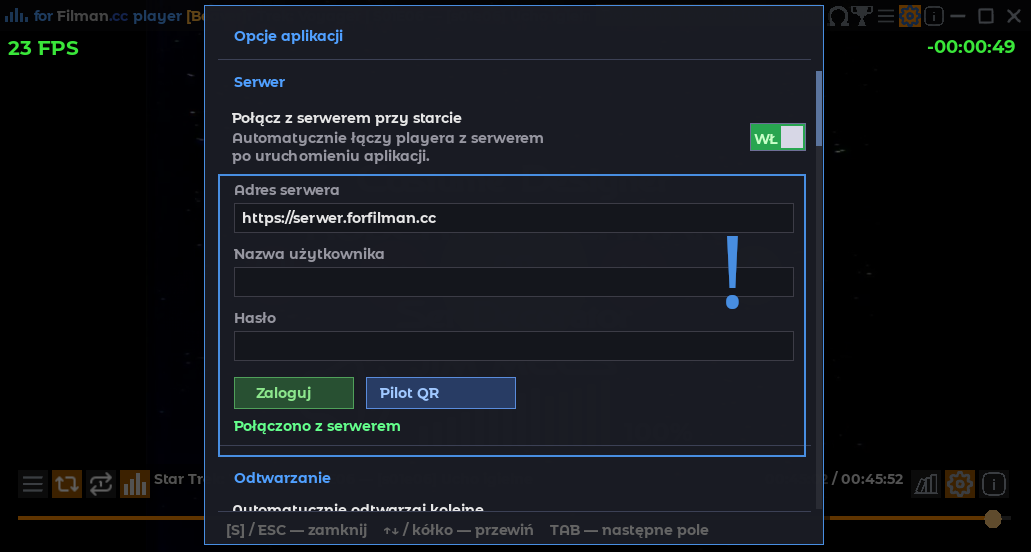The height and width of the screenshot is (552, 1031).
Task: Click the Adres serwera input field
Action: 514,218
